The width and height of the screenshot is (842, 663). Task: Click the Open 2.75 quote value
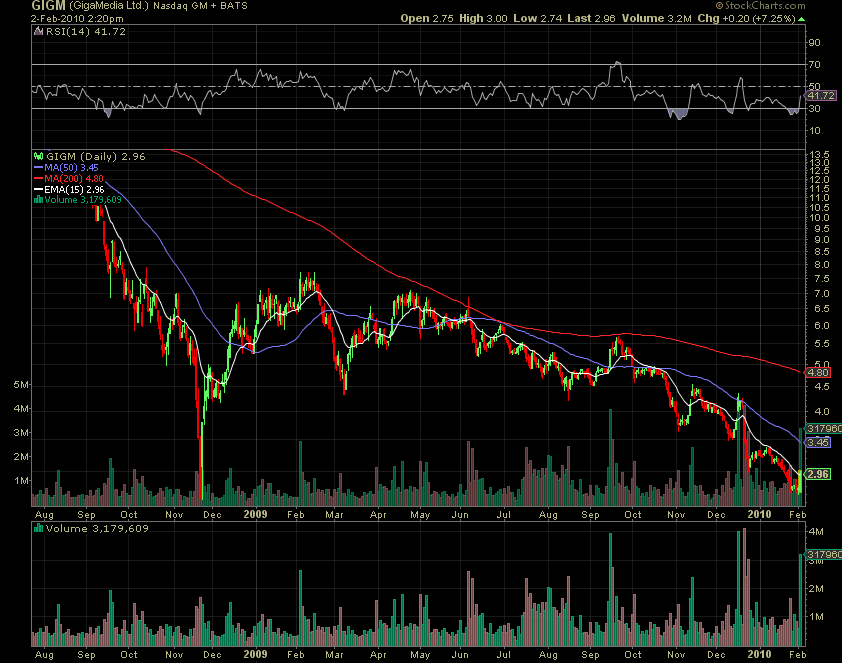point(427,18)
